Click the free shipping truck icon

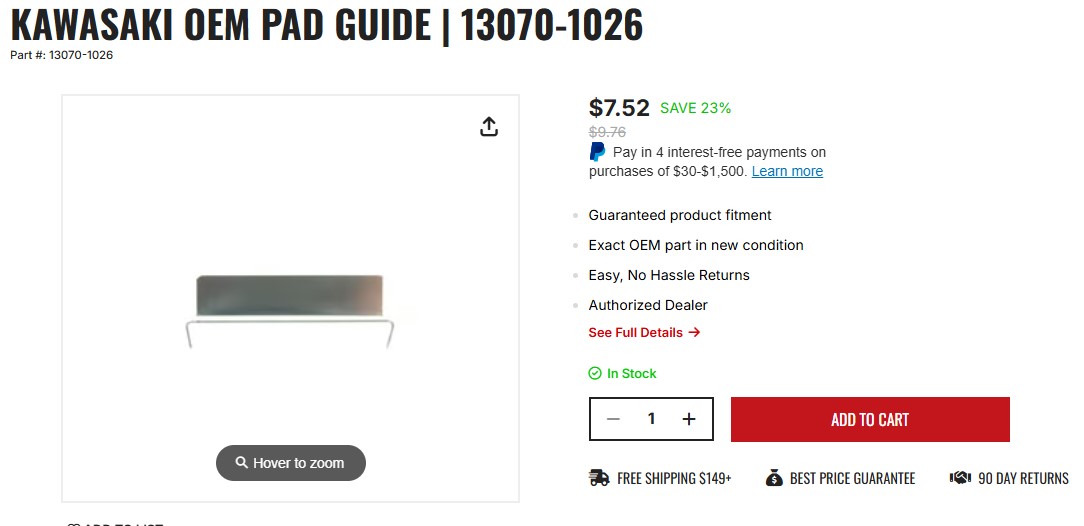(x=599, y=478)
